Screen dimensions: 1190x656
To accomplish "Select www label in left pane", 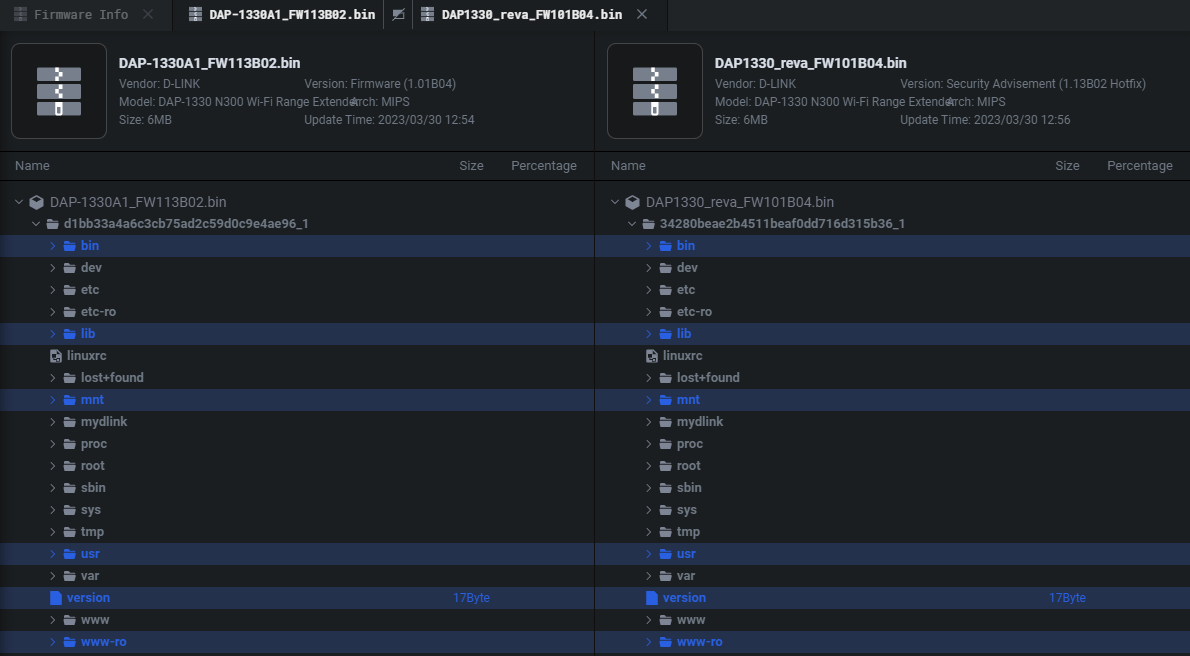I will click(x=95, y=620).
